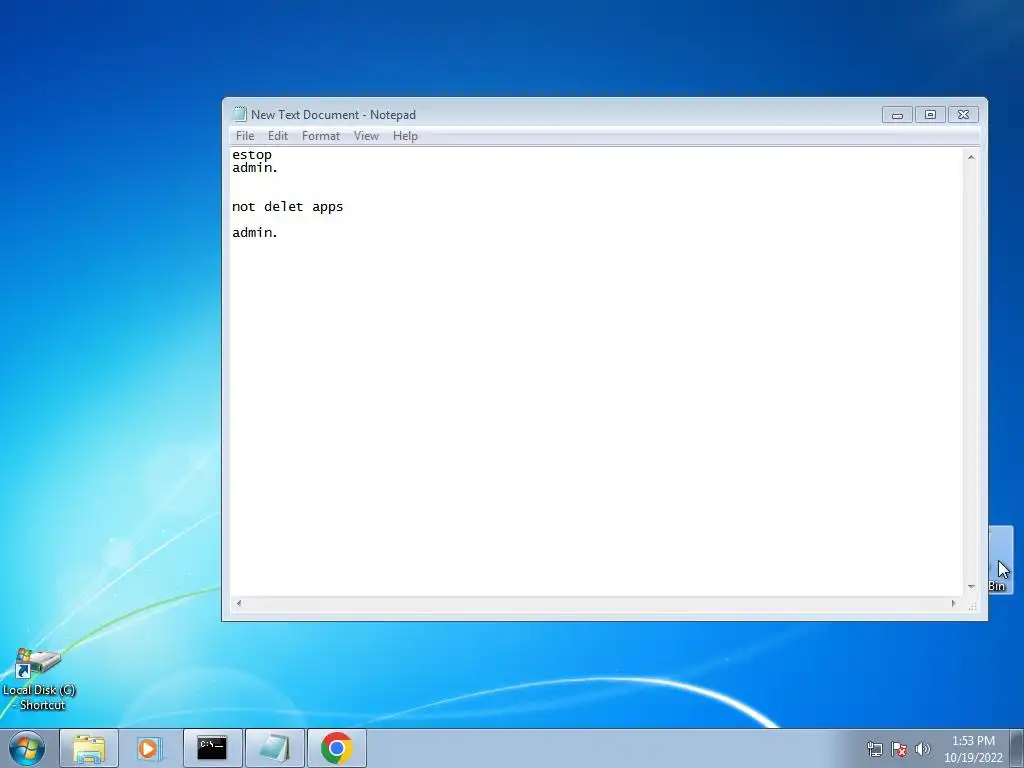Select the Recycle Bin desktop icon
The width and height of the screenshot is (1024, 768).
tap(1000, 560)
